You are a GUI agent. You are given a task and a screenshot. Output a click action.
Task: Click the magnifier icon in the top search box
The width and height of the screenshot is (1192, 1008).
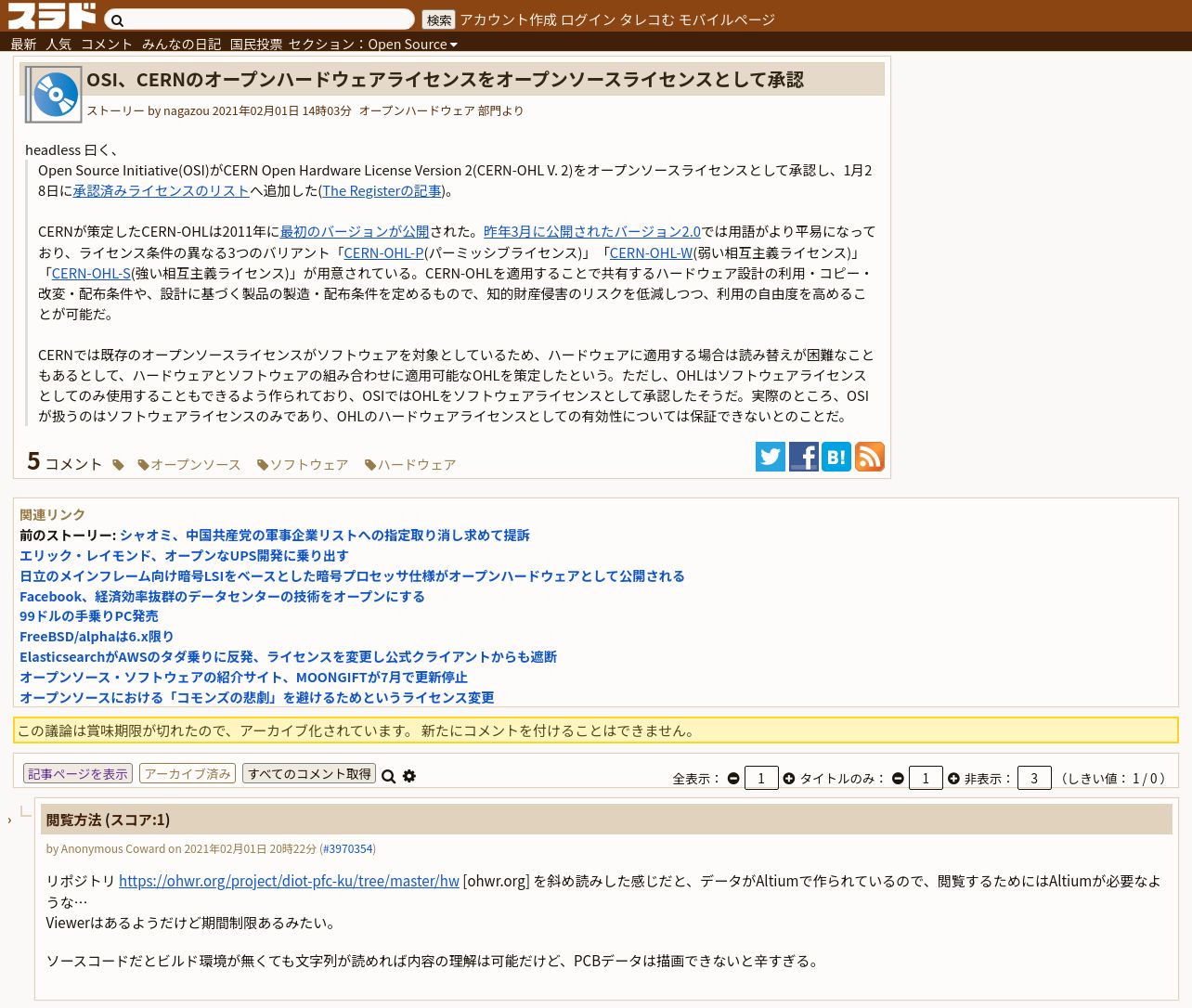coord(117,20)
